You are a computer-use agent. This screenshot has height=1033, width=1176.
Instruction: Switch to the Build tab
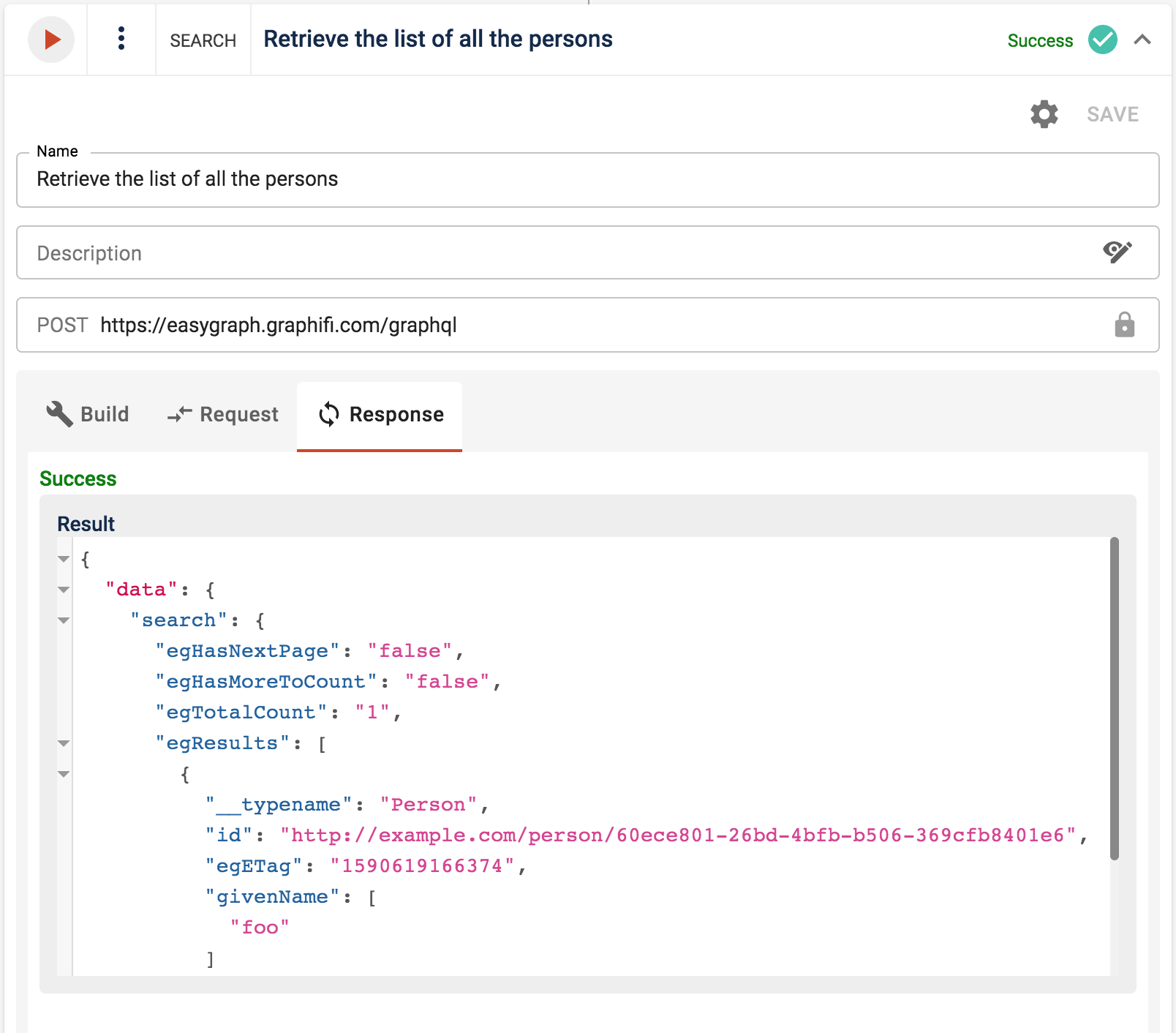[88, 414]
